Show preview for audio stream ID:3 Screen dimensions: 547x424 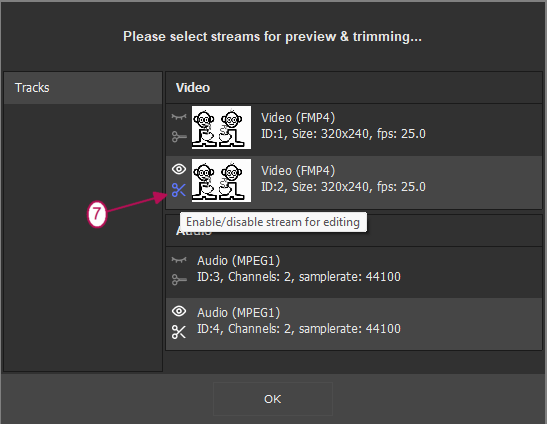pyautogui.click(x=179, y=260)
